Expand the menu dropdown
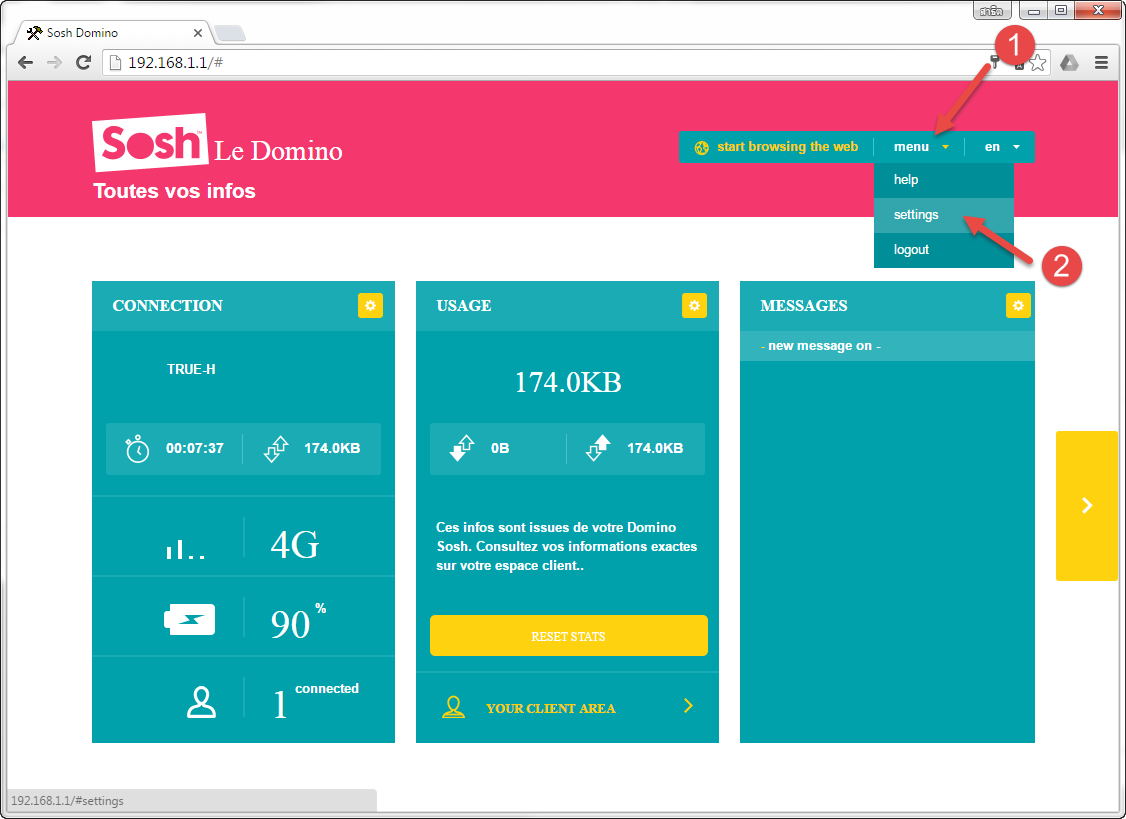This screenshot has width=1126, height=819. click(921, 147)
